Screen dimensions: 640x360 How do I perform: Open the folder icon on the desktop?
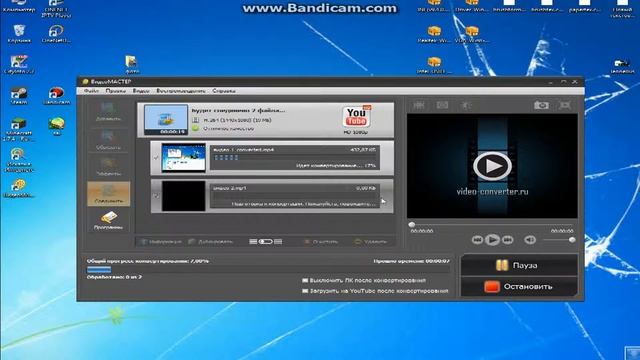click(131, 64)
